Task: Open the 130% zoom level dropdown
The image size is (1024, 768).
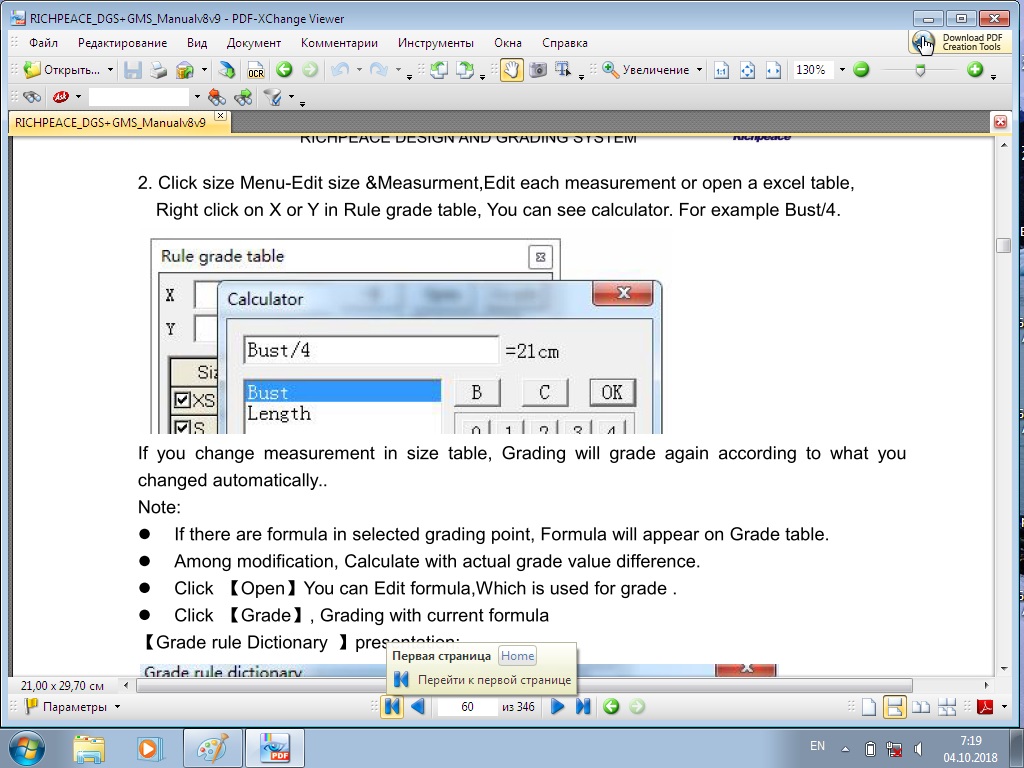Action: pos(842,70)
